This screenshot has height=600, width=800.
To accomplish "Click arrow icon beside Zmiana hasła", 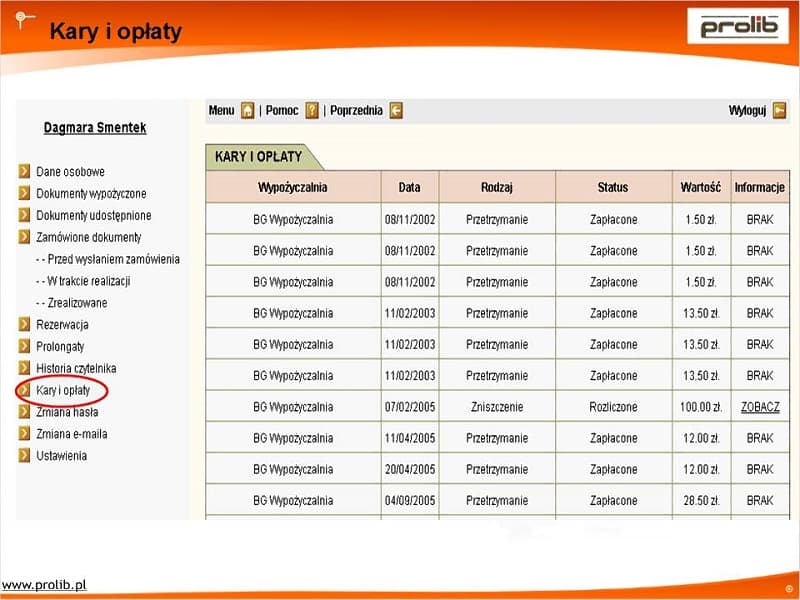I will [24, 412].
